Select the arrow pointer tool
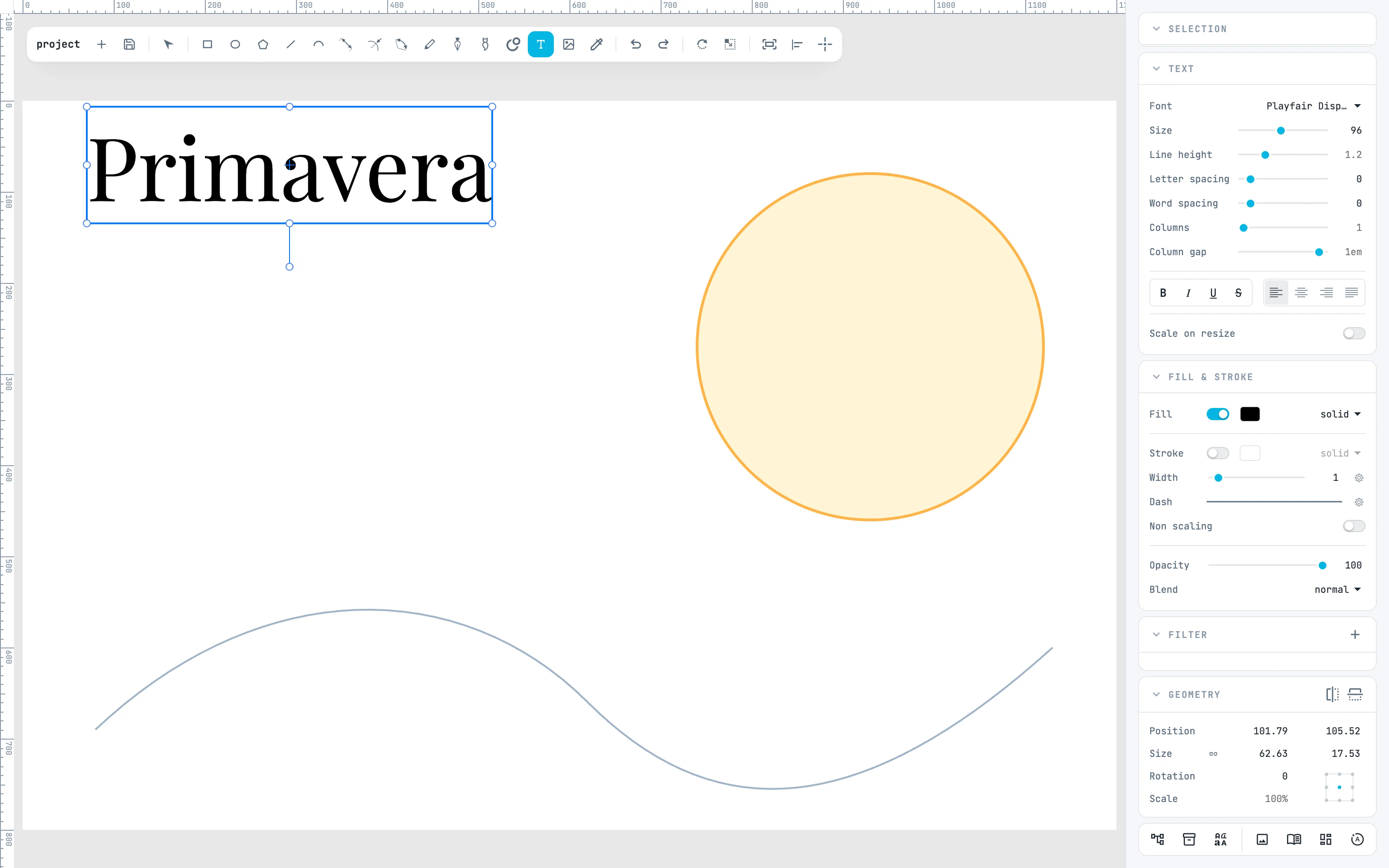The image size is (1389, 868). [x=168, y=44]
